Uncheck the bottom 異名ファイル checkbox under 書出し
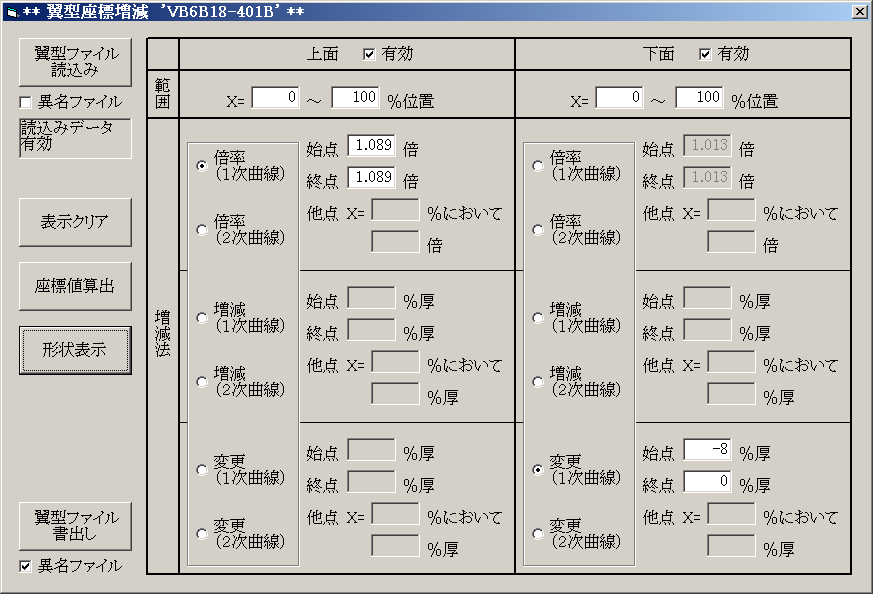The width and height of the screenshot is (873, 594). click(x=26, y=566)
